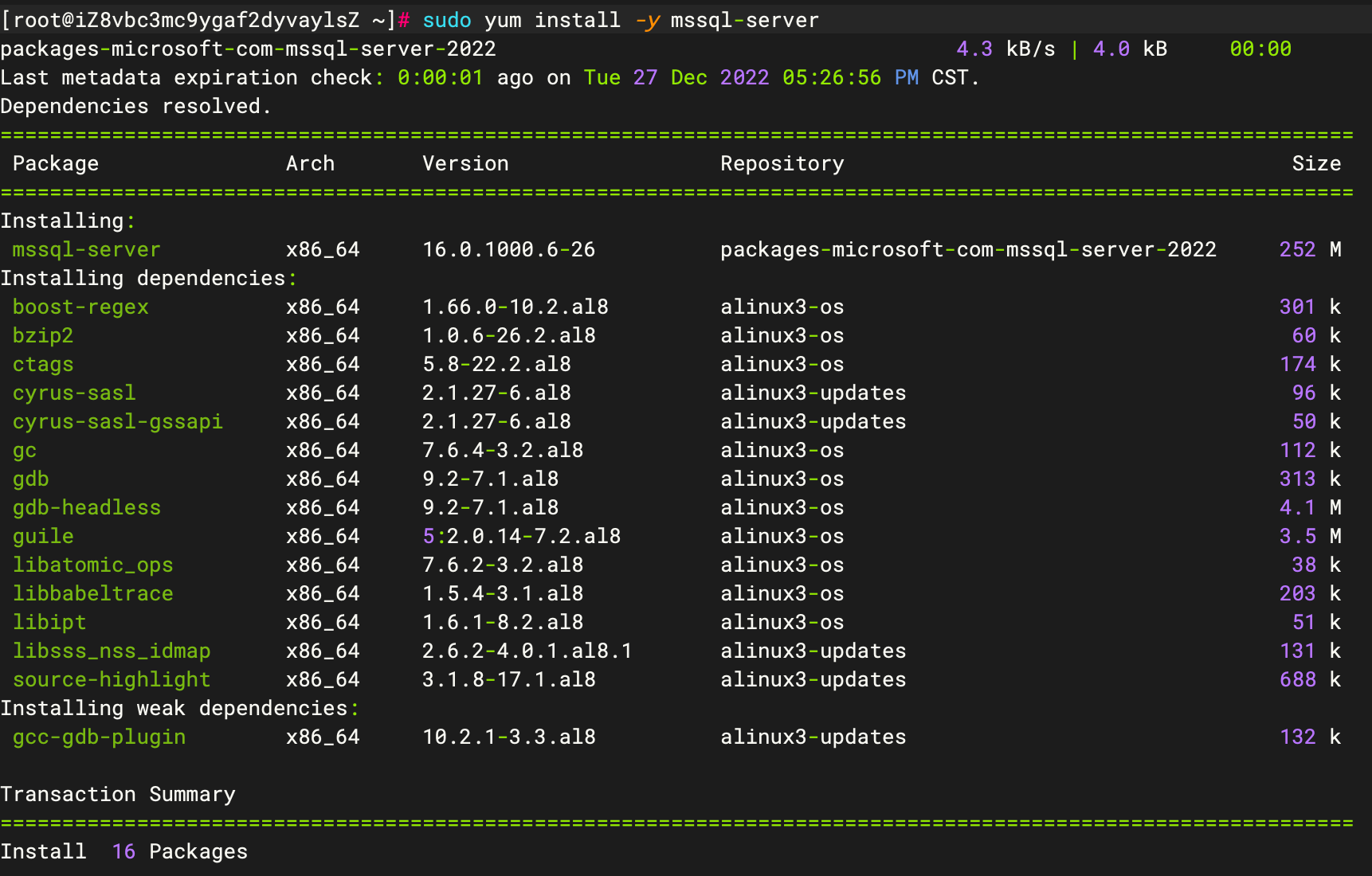The width and height of the screenshot is (1372, 876).
Task: Select the libbabeltrace package text
Action: [x=92, y=594]
